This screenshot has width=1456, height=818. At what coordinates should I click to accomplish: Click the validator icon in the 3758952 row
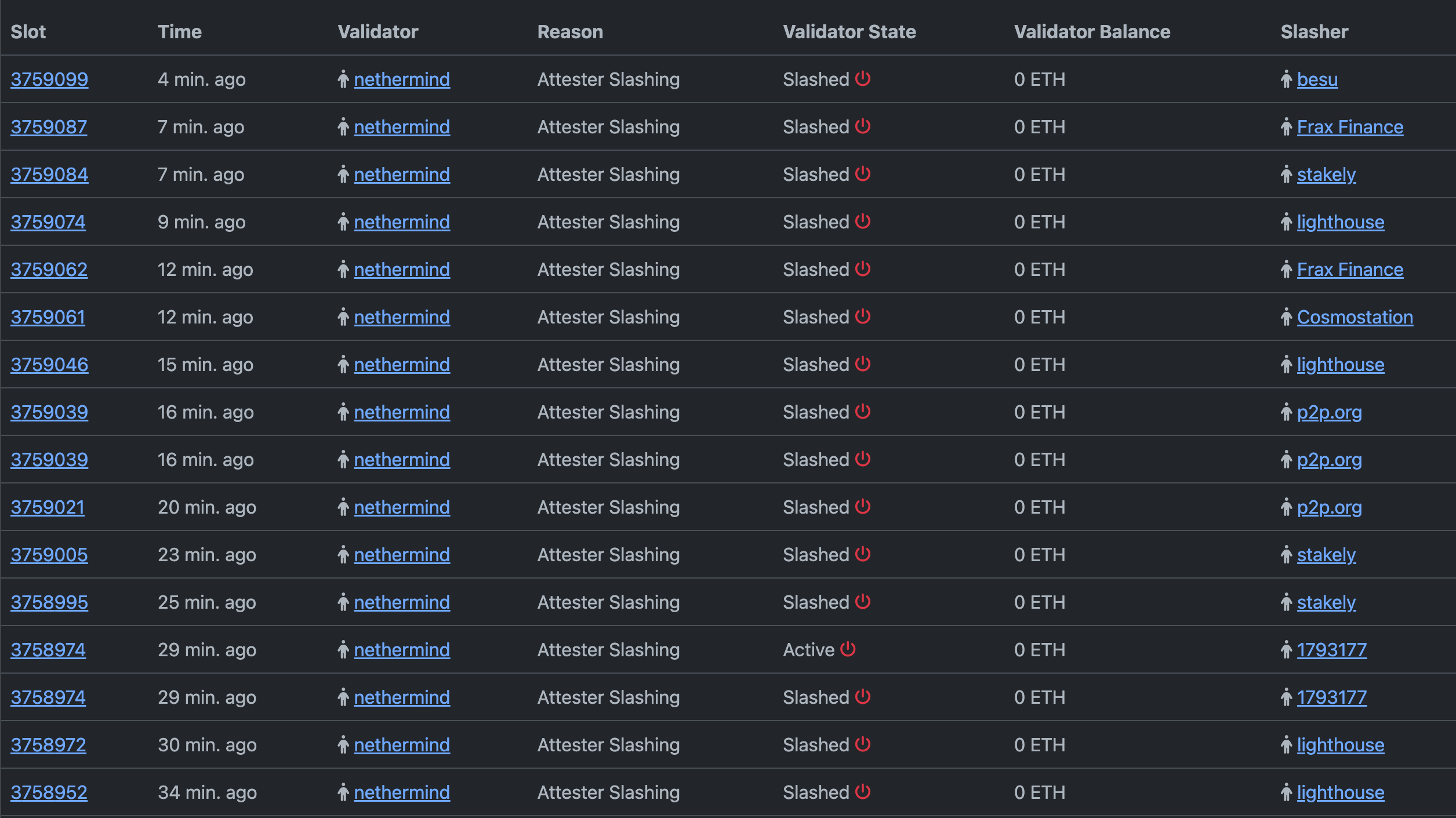coord(343,792)
